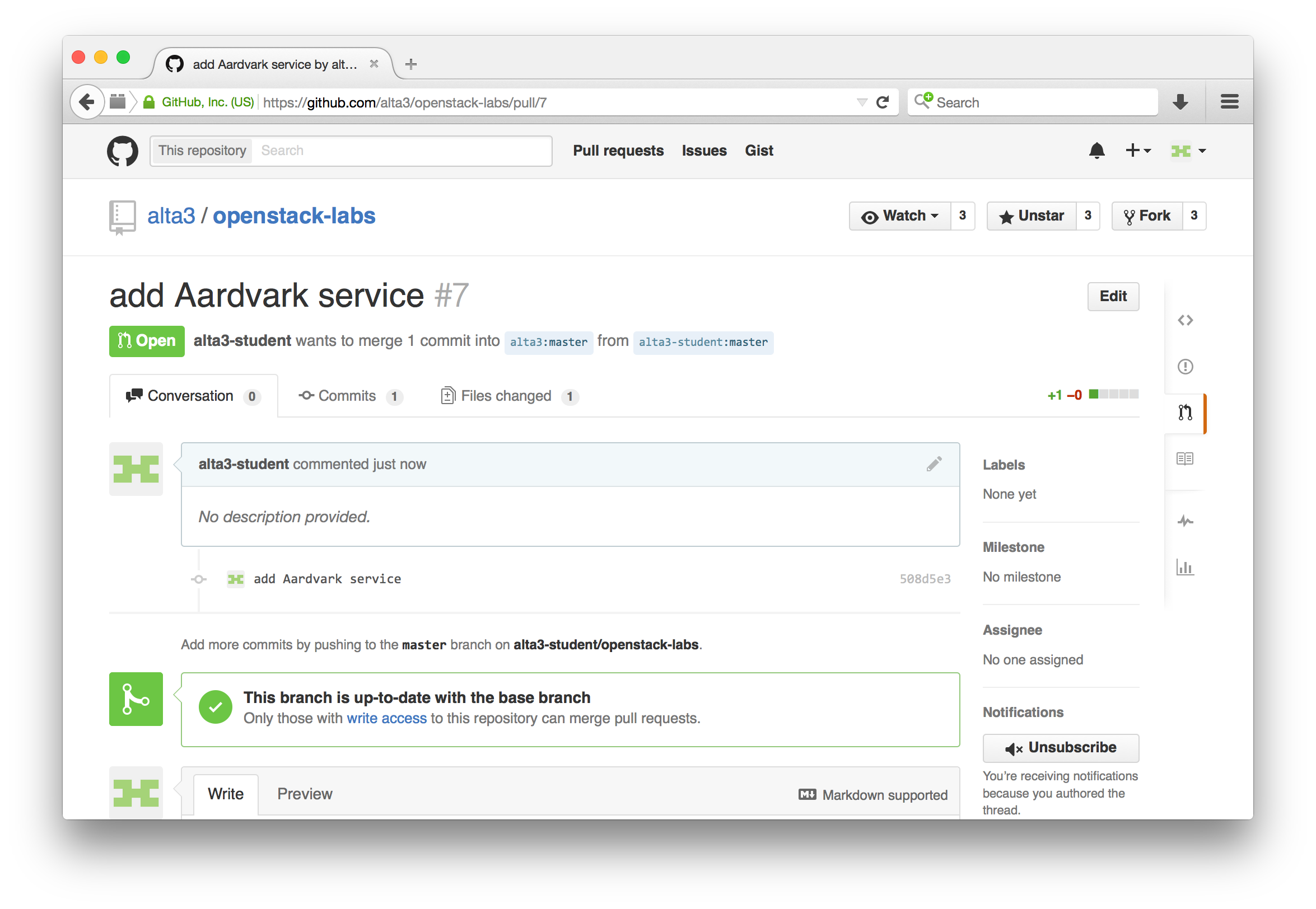Open the Code icon in right sidebar
Viewport: 1316px width, 909px height.
[1185, 320]
